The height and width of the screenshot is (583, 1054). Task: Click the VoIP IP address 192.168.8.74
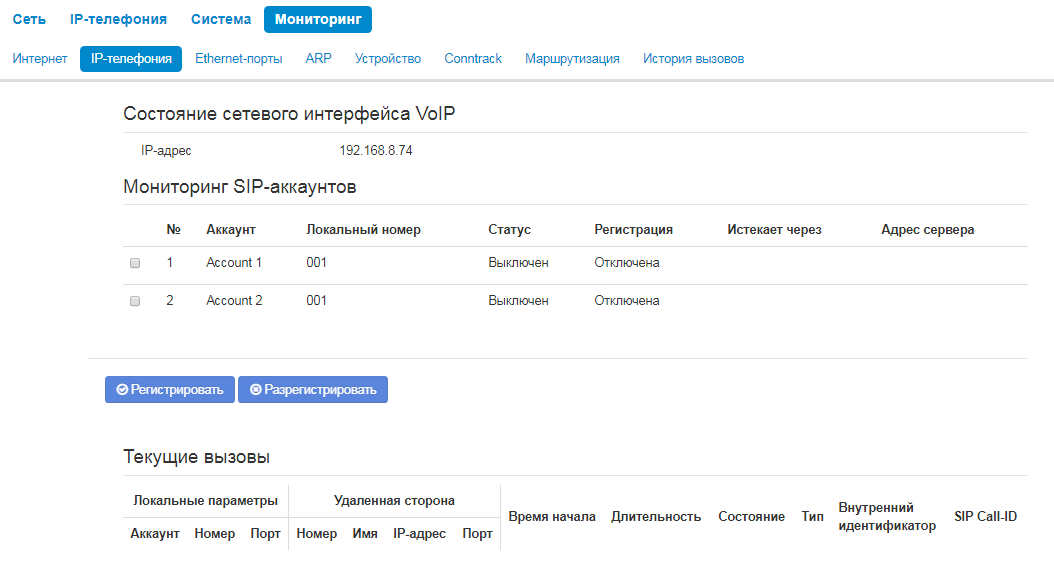(376, 151)
